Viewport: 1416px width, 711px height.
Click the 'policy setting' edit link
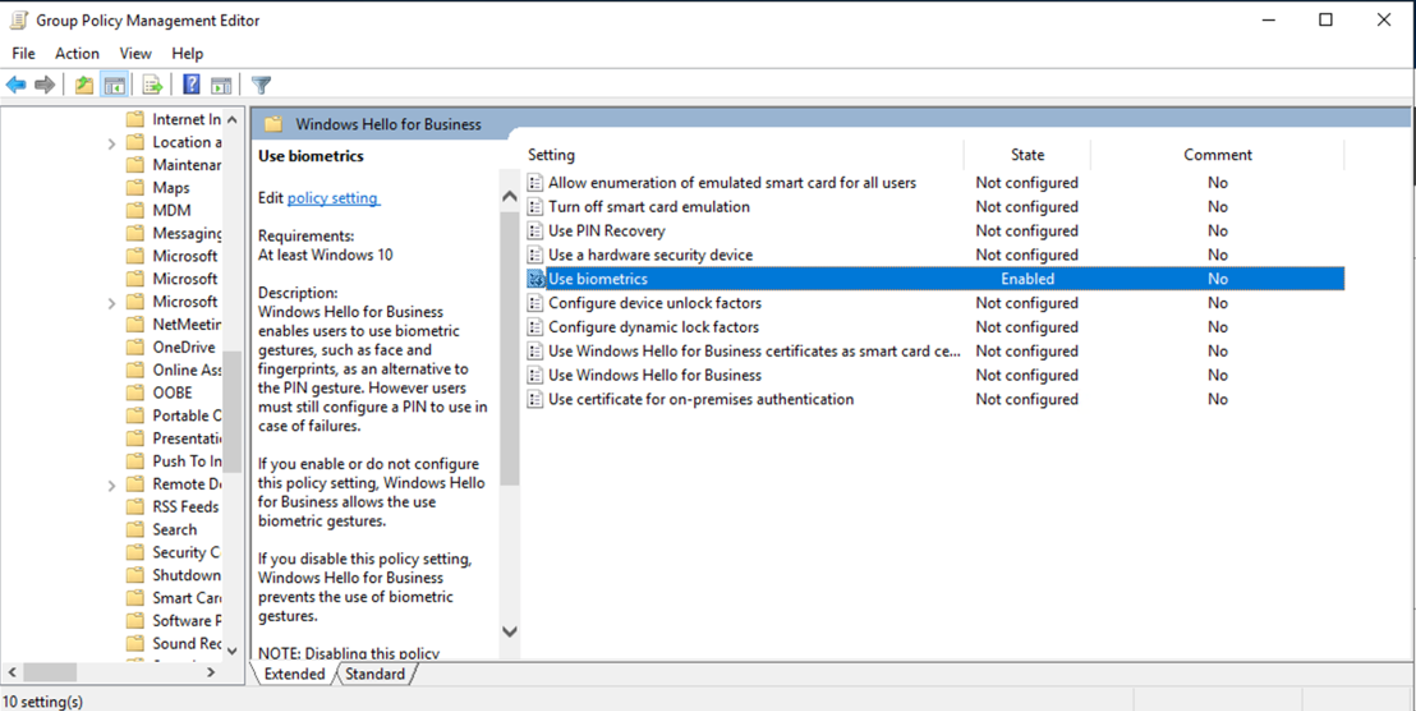[x=333, y=198]
